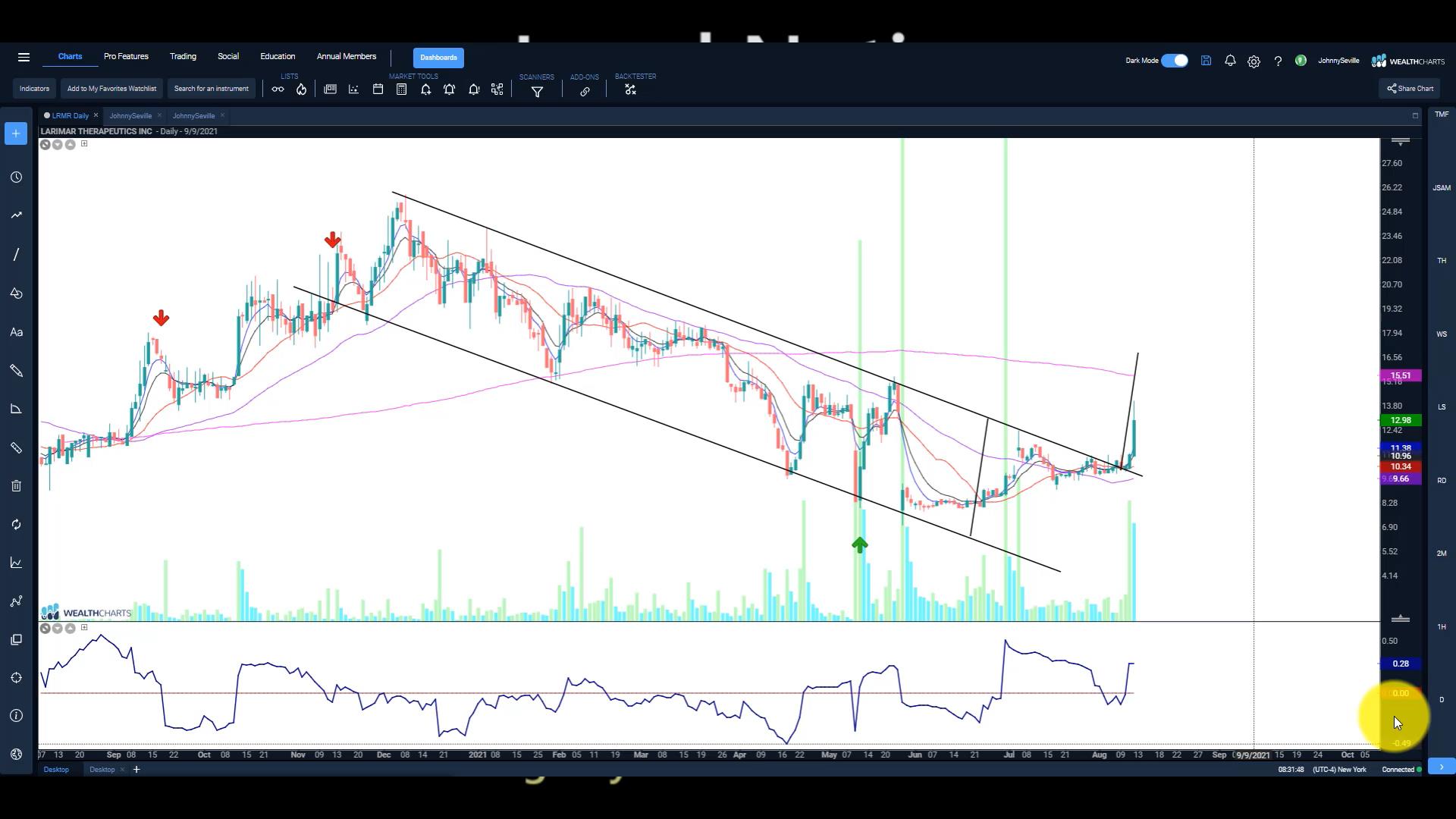Image resolution: width=1456 pixels, height=819 pixels.
Task: Open the watchlist glasses icon under Lists
Action: coord(278,89)
